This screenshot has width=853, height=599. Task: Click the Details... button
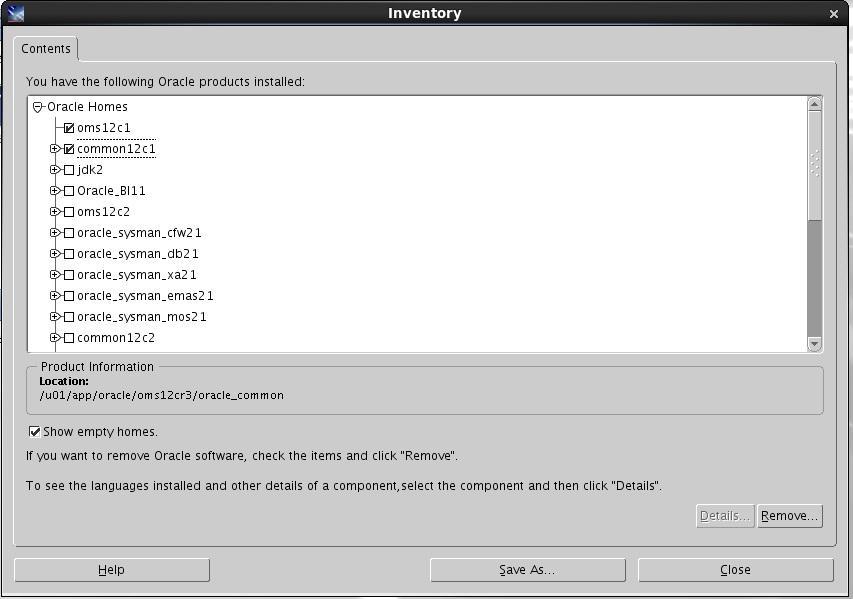(725, 516)
